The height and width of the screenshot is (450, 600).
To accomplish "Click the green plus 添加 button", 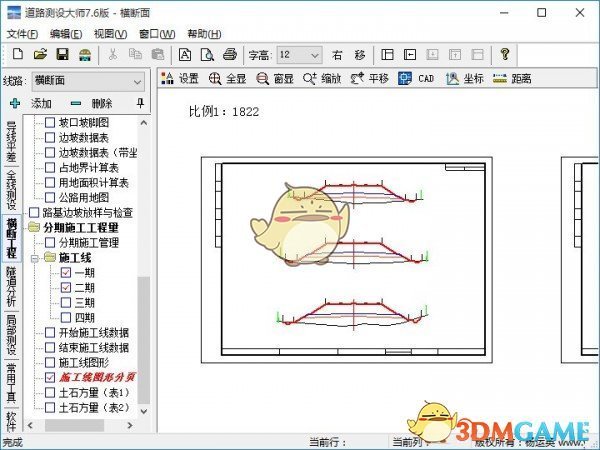I will pyautogui.click(x=31, y=103).
